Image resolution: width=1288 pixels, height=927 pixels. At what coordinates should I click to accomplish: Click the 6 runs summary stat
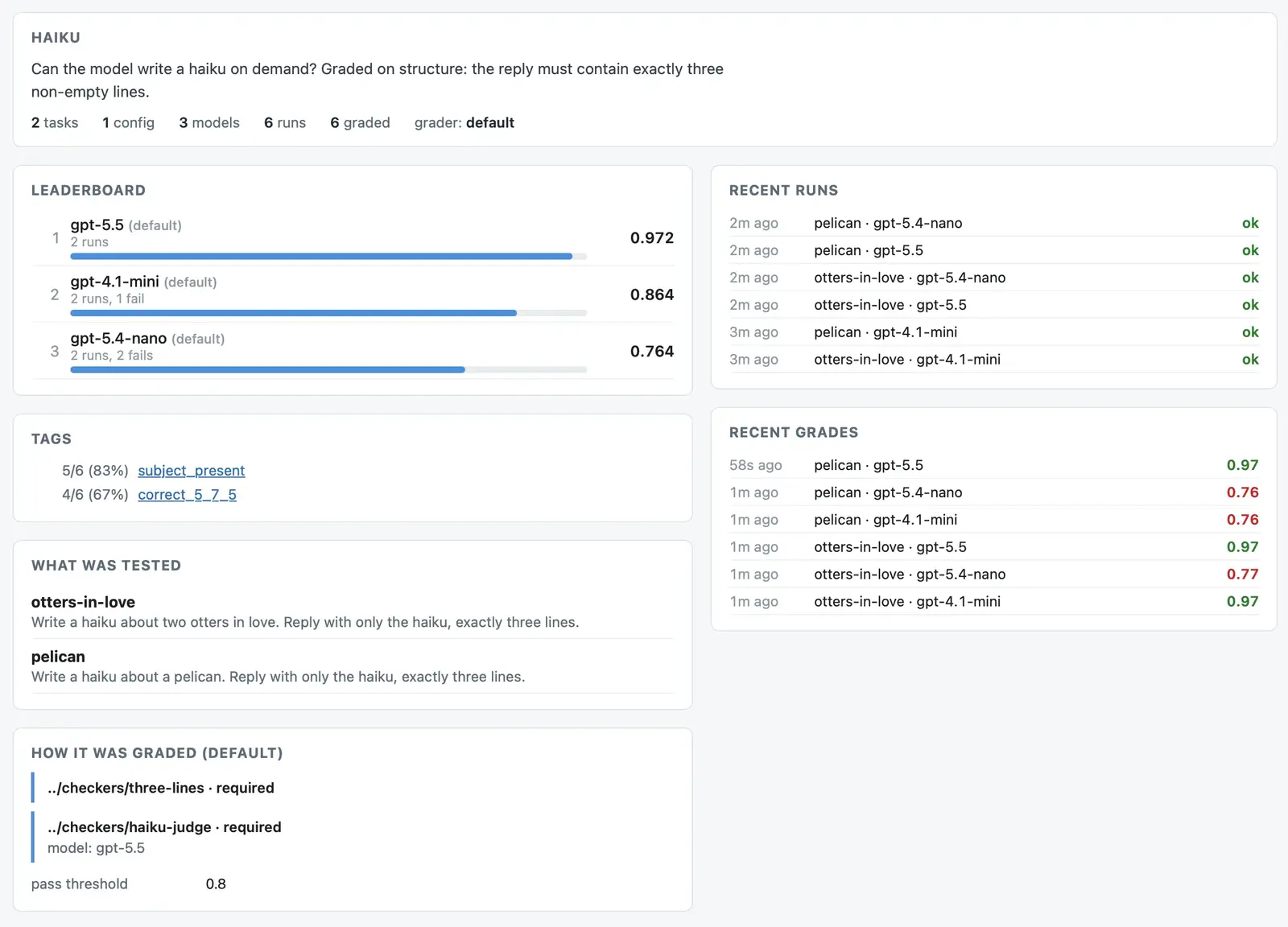click(285, 122)
